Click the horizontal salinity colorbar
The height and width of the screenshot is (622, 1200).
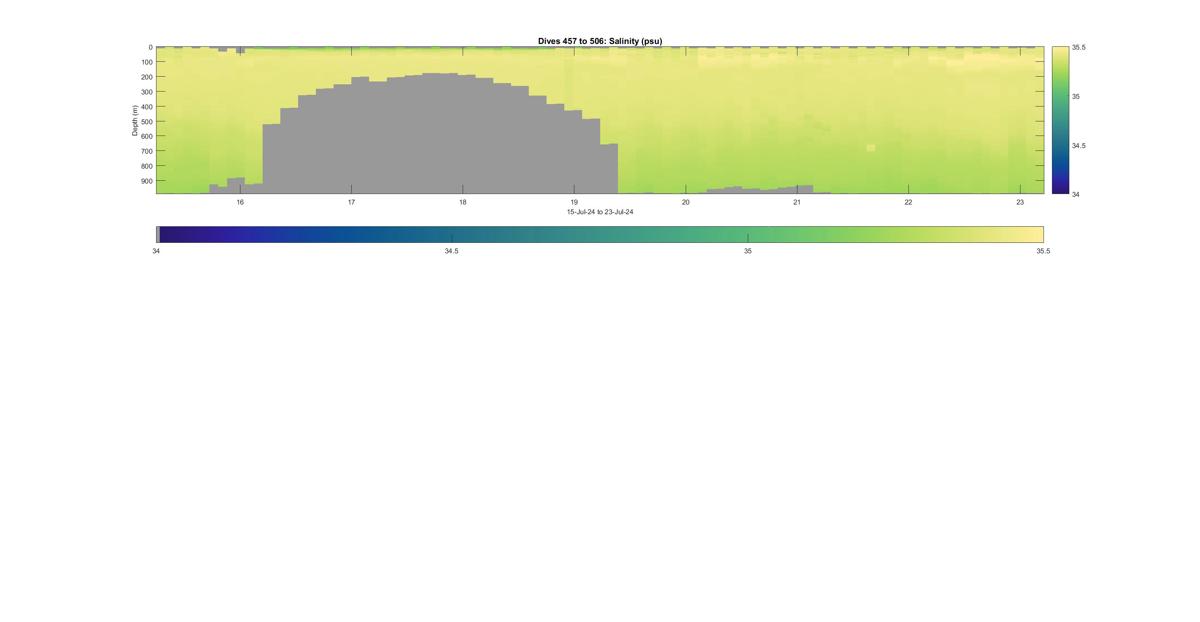point(600,234)
